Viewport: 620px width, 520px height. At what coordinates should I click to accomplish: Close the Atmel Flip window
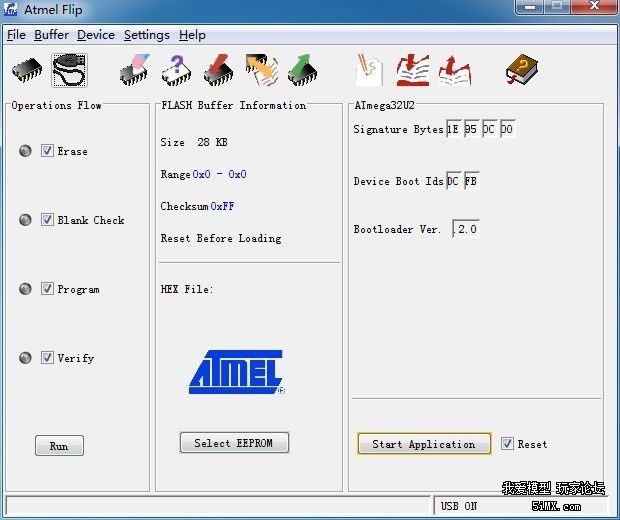click(594, 6)
